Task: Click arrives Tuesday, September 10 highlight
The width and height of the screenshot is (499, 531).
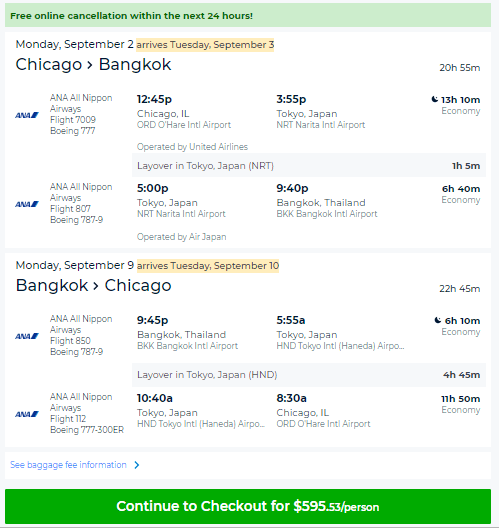Action: 208,266
